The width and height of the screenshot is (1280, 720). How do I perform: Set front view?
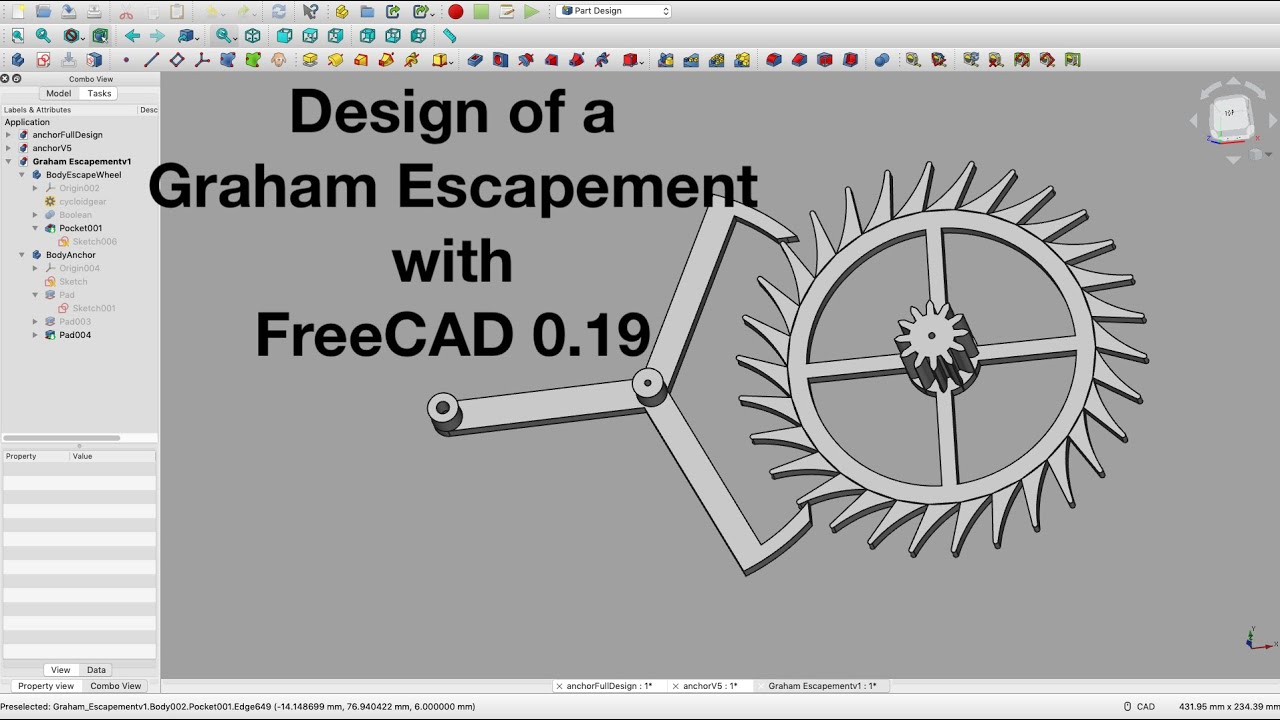pyautogui.click(x=284, y=35)
